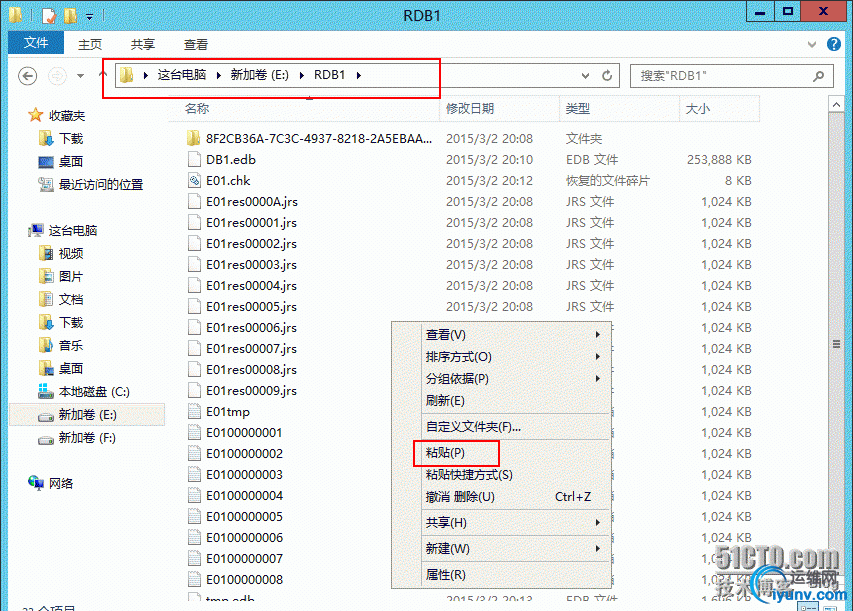Image resolution: width=853 pixels, height=611 pixels.
Task: Click the scrollbar up arrow
Action: click(x=836, y=104)
